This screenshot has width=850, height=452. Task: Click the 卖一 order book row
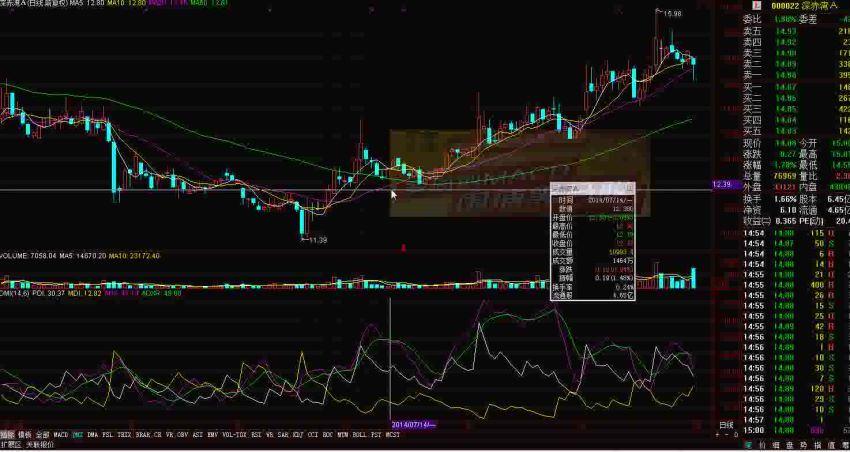coord(796,75)
